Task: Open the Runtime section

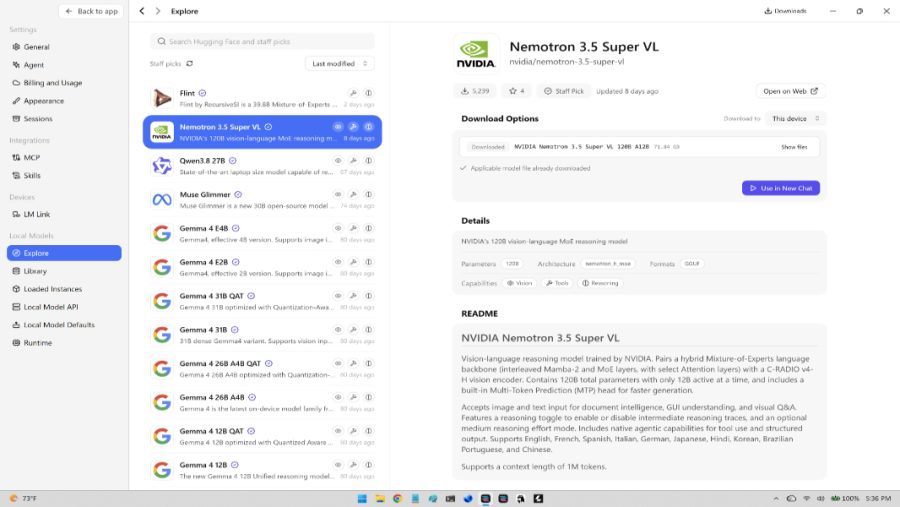Action: click(x=37, y=342)
